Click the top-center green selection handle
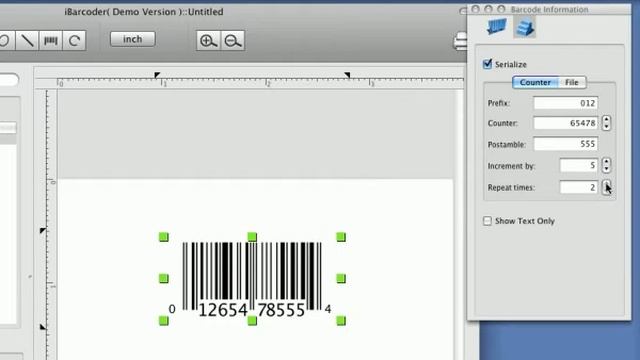 pyautogui.click(x=252, y=237)
